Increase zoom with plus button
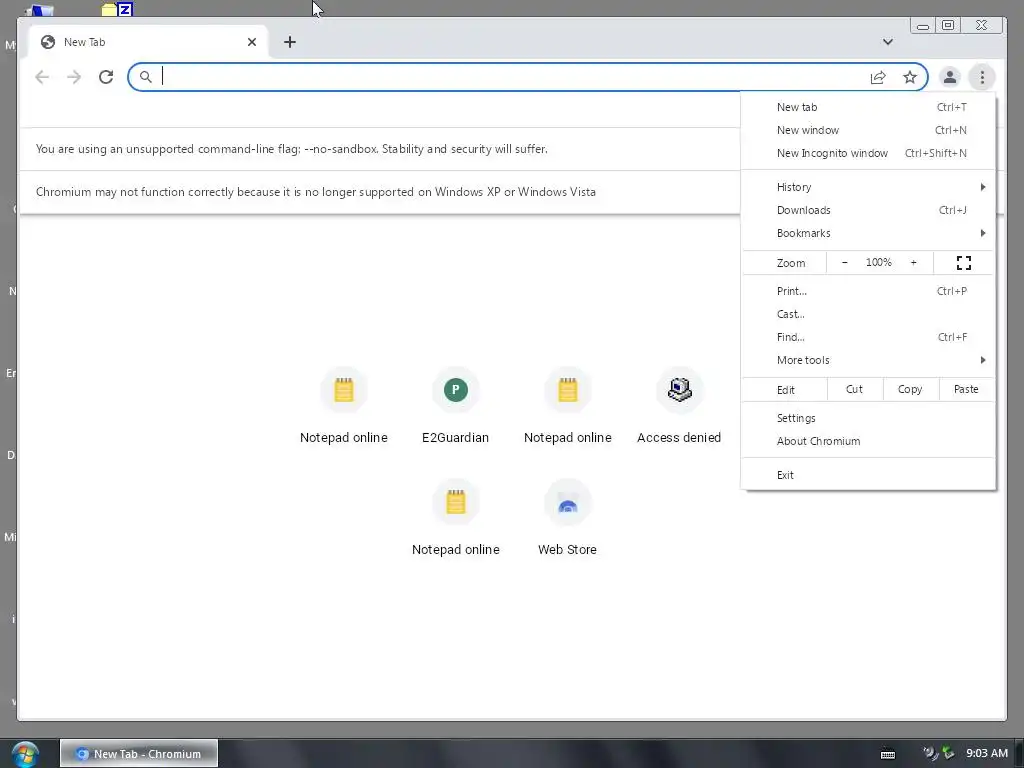The width and height of the screenshot is (1024, 768). click(x=913, y=263)
